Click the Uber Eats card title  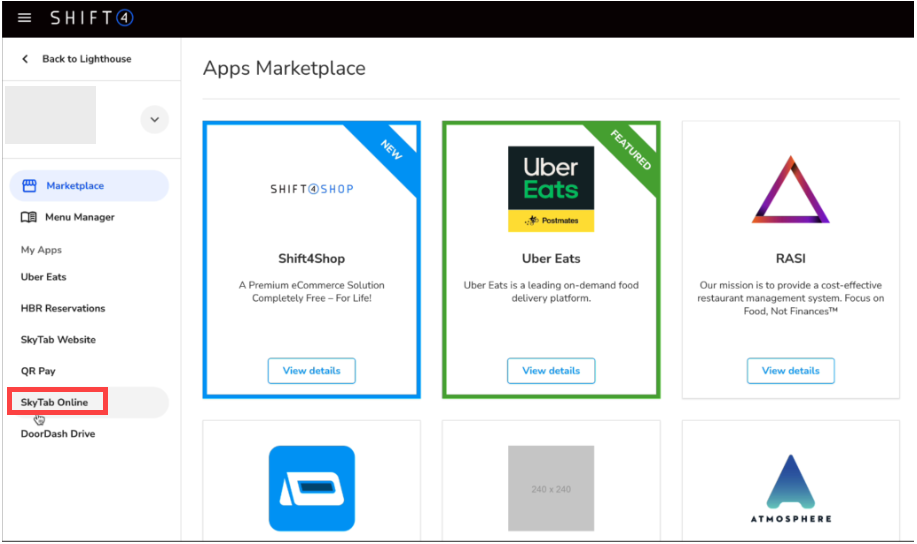pos(551,259)
